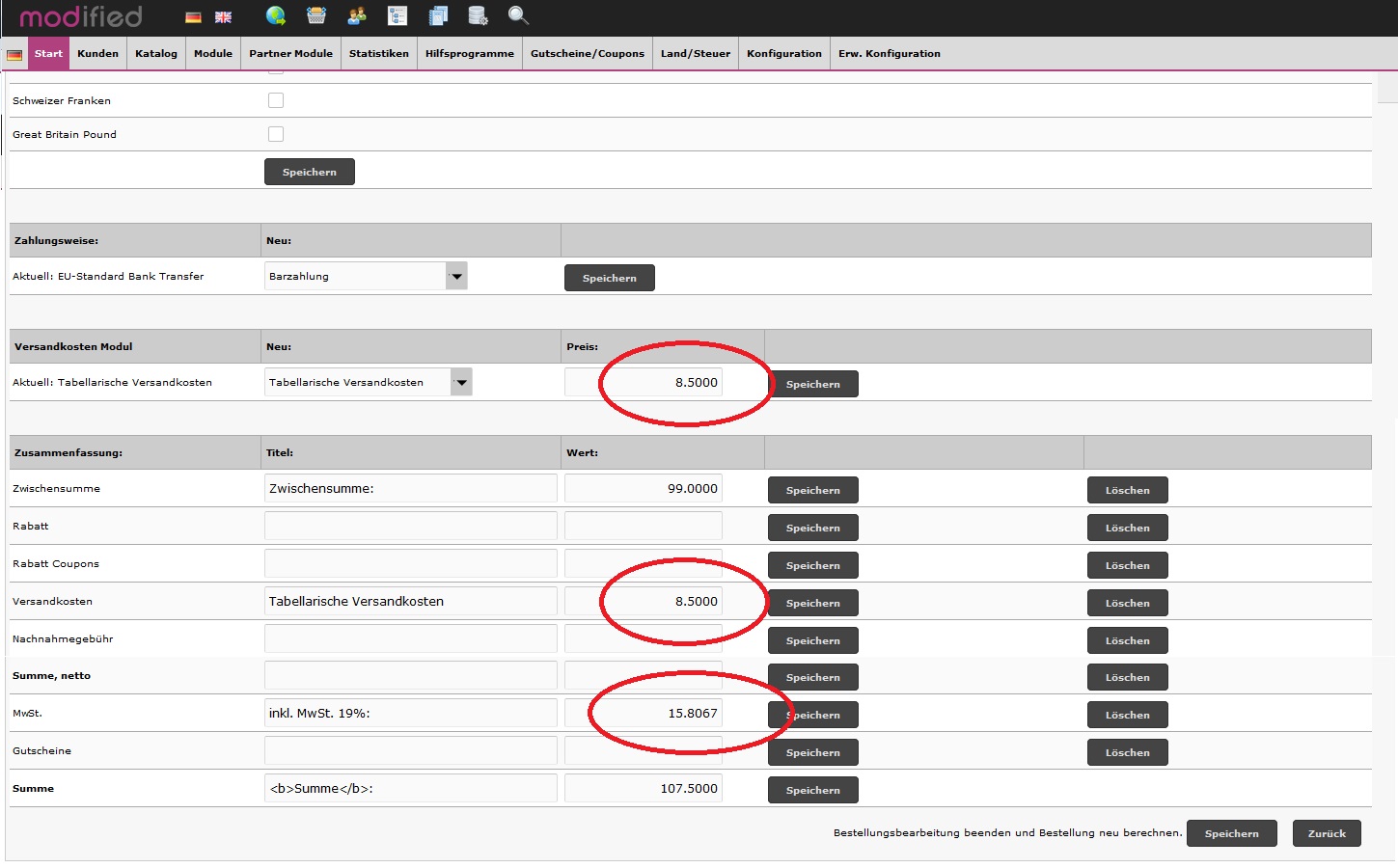The image size is (1398, 868).
Task: Open the category tree list icon
Action: tap(397, 15)
